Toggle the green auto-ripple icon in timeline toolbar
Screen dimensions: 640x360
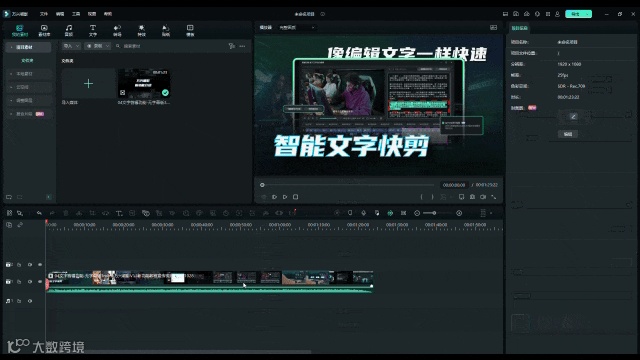point(390,213)
